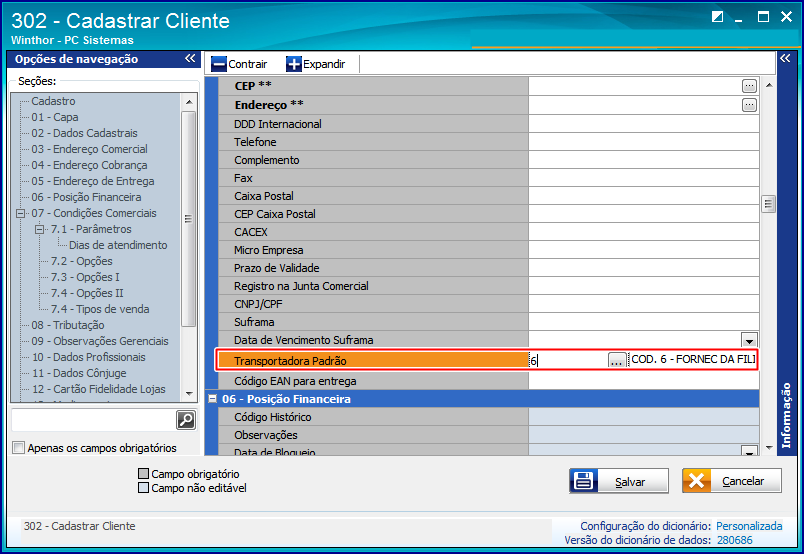The height and width of the screenshot is (554, 804).
Task: Open the Transportadora Padrão search ellipsis button
Action: coord(617,360)
